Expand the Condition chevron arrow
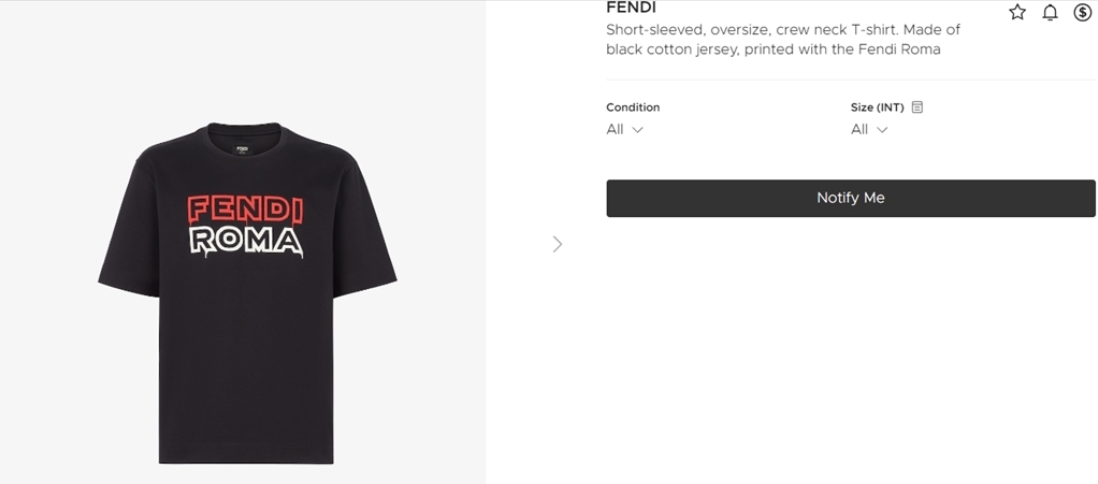This screenshot has width=1098, height=484. (638, 130)
